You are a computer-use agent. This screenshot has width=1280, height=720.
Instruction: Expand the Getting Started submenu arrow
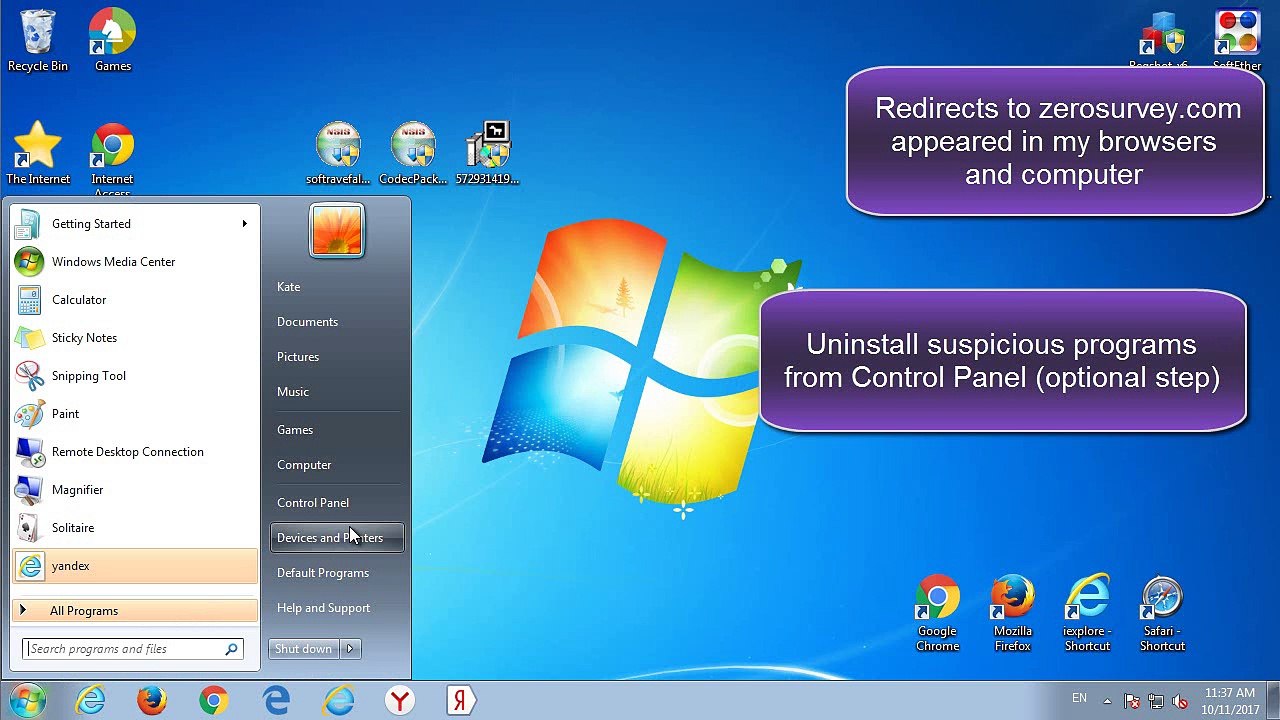(244, 224)
